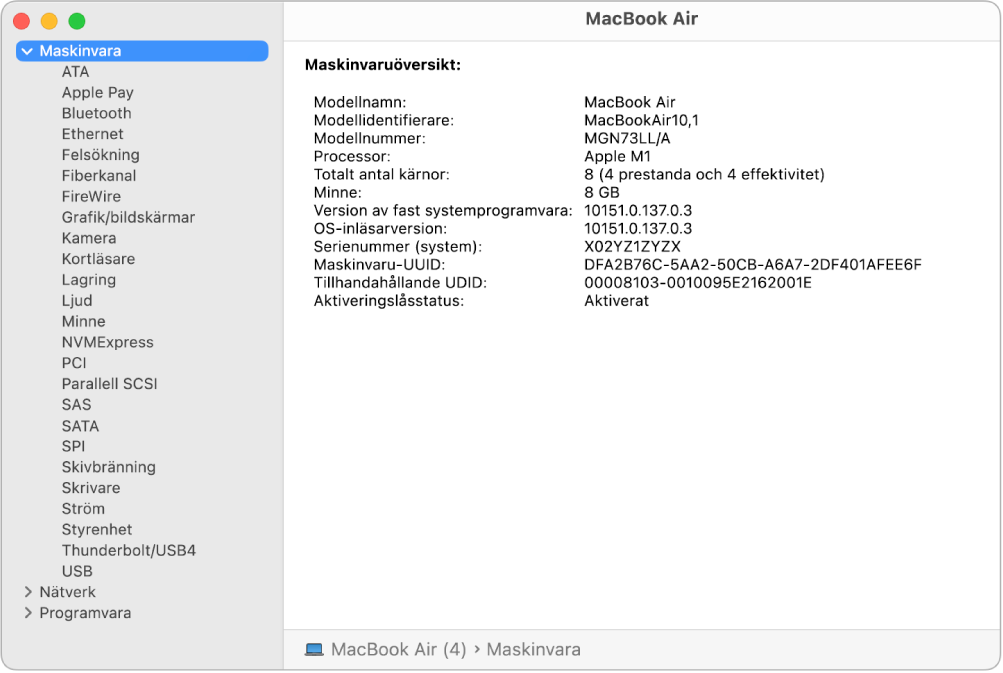Select the Minne sidebar item
The image size is (1003, 673).
pos(83,321)
